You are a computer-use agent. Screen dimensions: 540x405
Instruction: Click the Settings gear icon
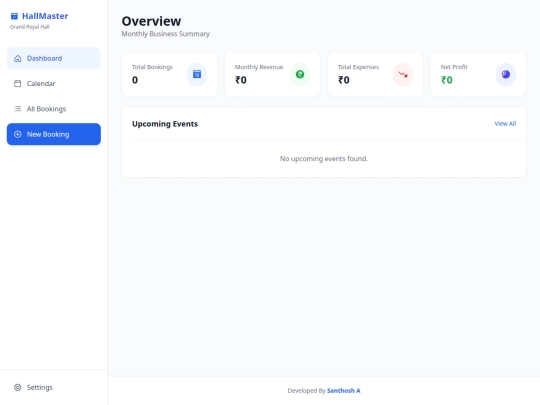[x=18, y=387]
